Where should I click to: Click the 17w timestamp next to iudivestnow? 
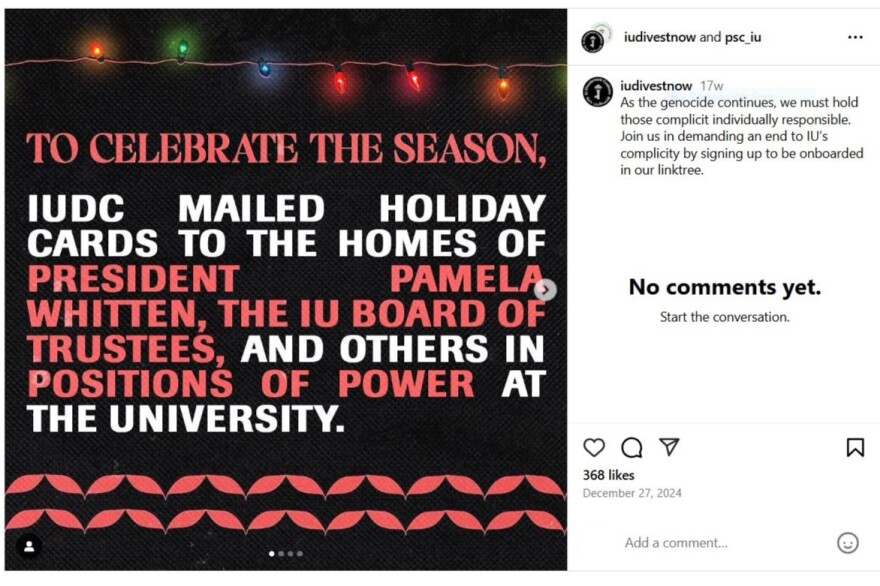coord(710,85)
